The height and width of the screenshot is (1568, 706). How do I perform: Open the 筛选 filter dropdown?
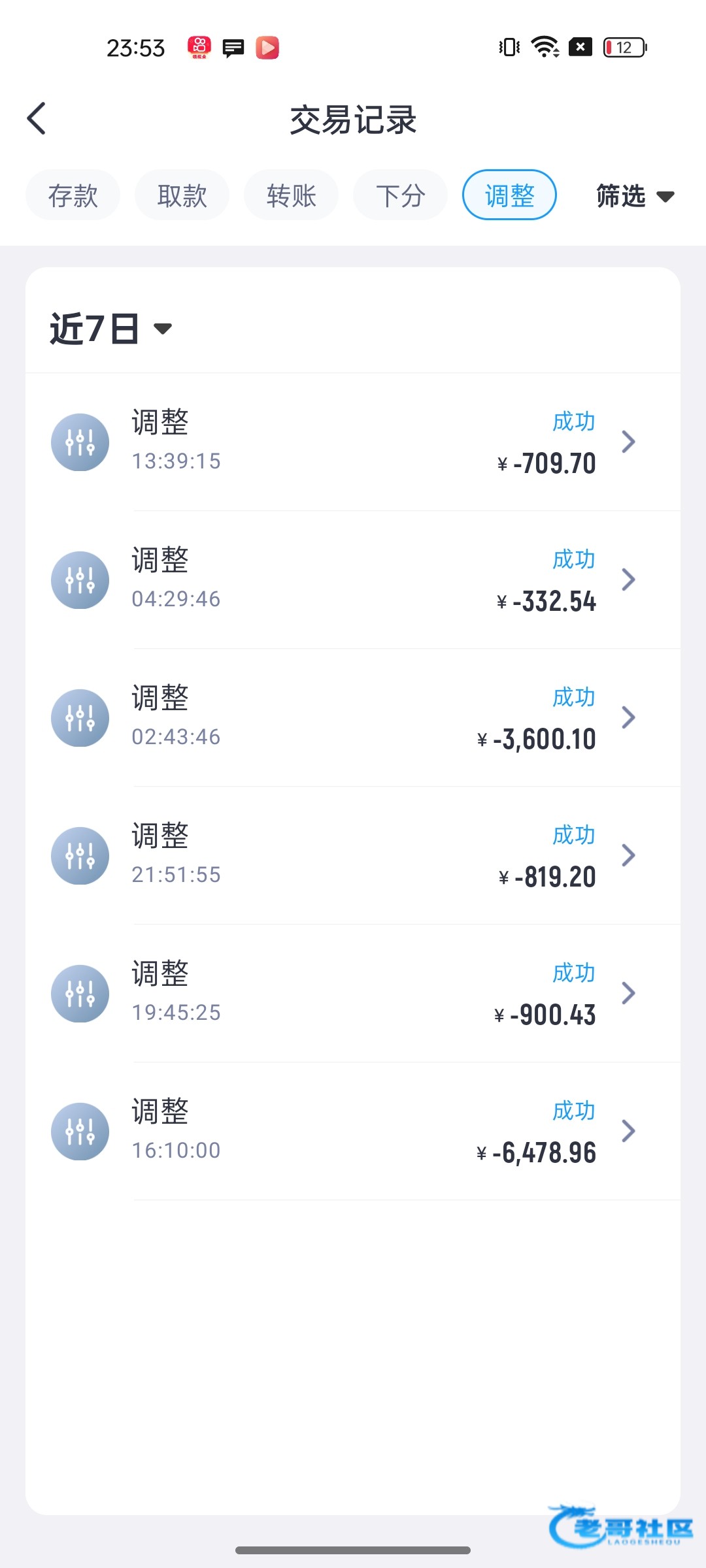pos(634,196)
